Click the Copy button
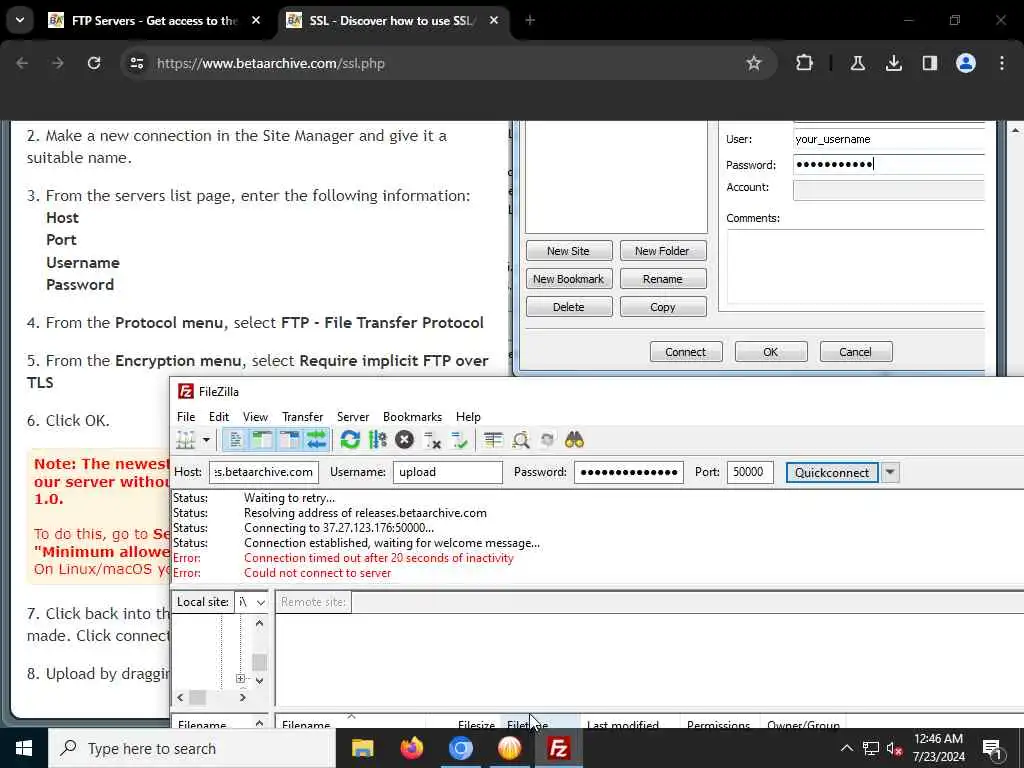The width and height of the screenshot is (1024, 768). (x=663, y=307)
